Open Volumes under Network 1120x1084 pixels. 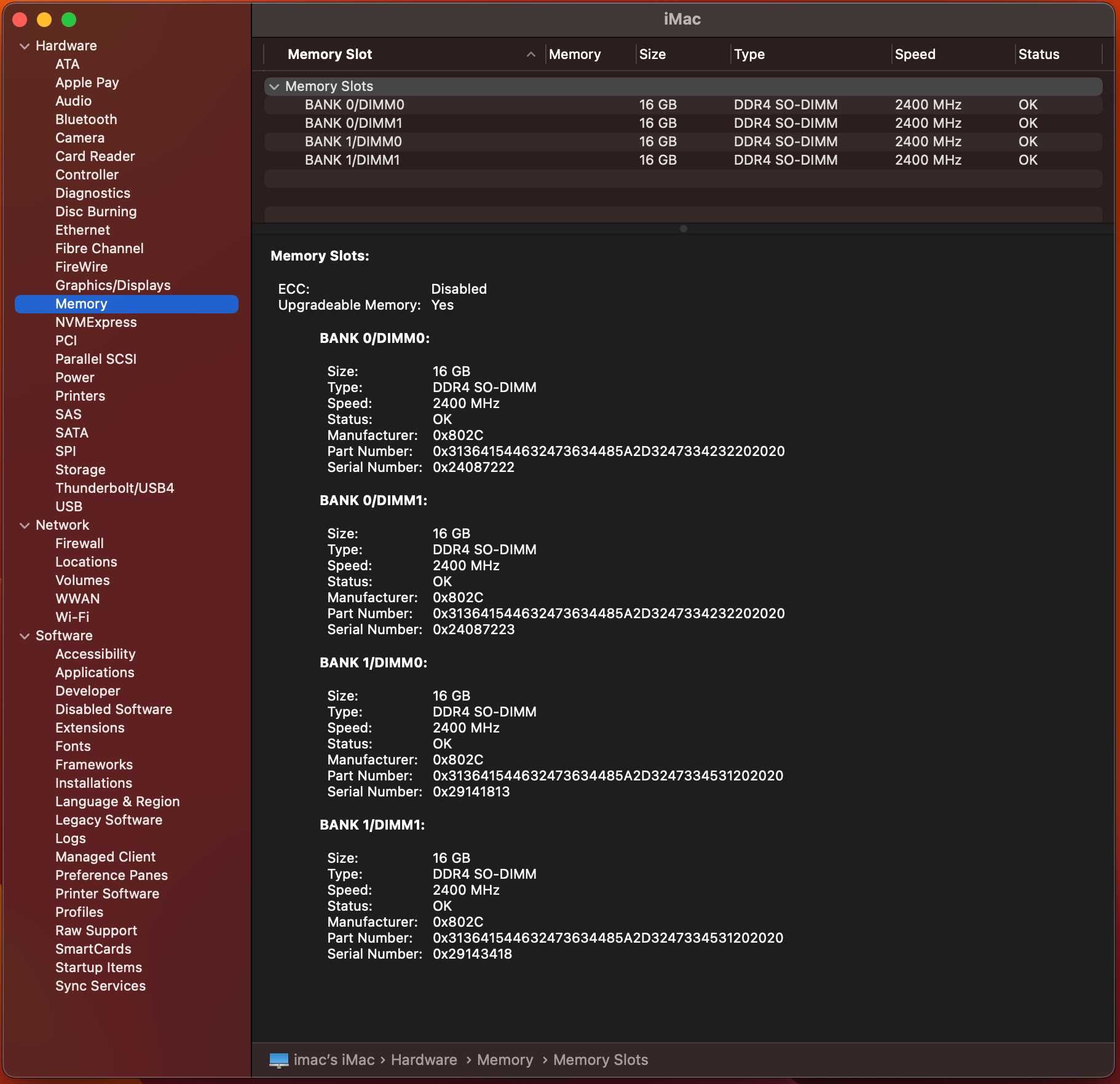82,581
